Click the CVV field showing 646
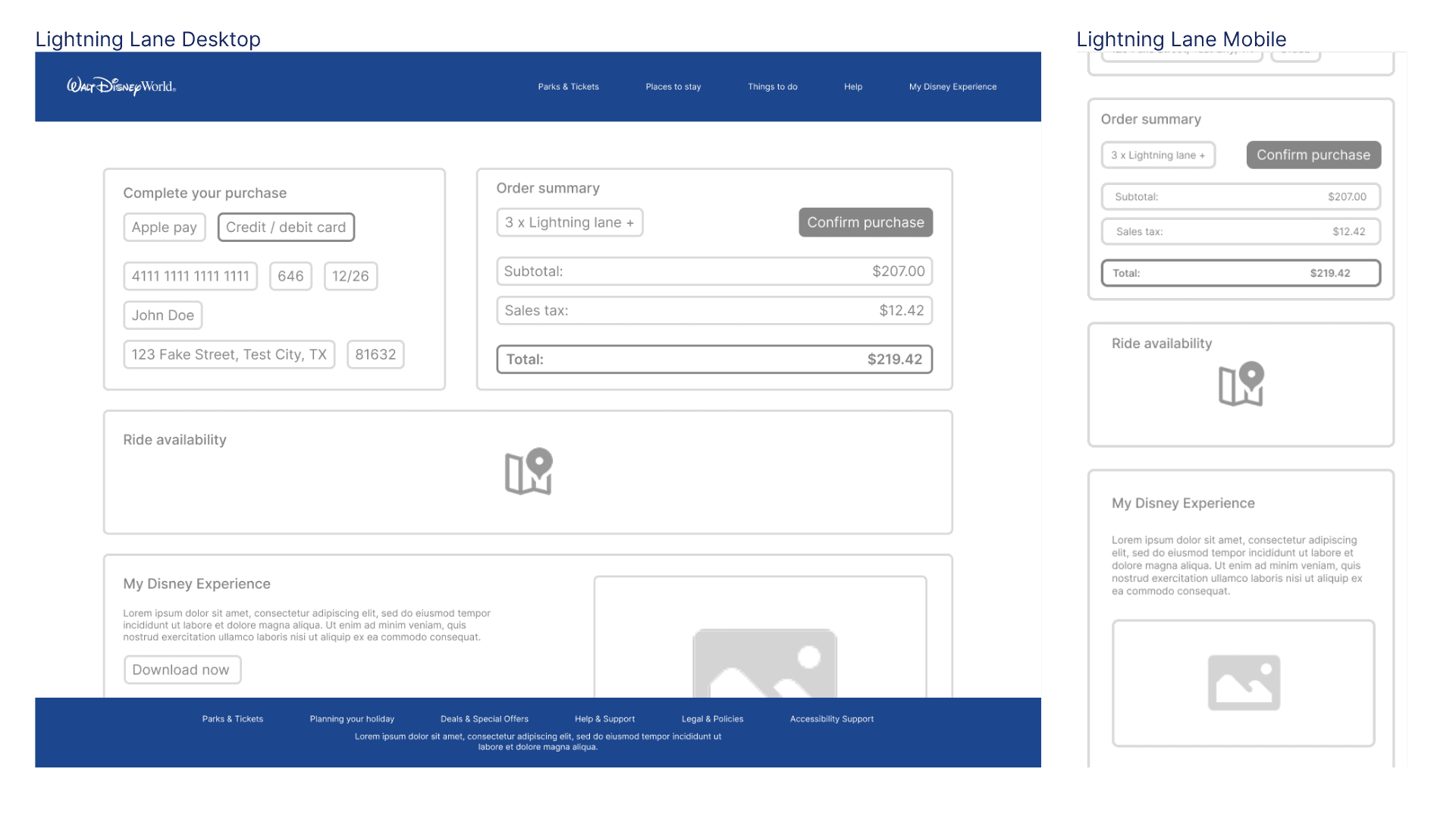The image size is (1456, 819). 290,276
